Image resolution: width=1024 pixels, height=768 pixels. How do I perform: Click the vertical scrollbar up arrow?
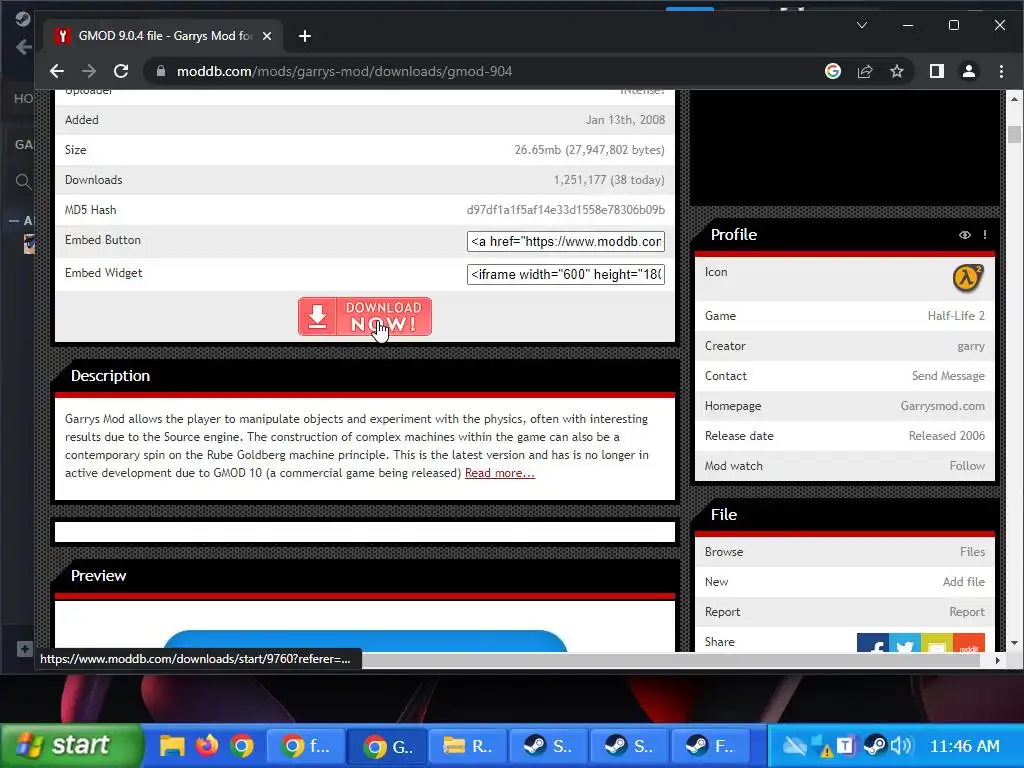tap(1014, 99)
